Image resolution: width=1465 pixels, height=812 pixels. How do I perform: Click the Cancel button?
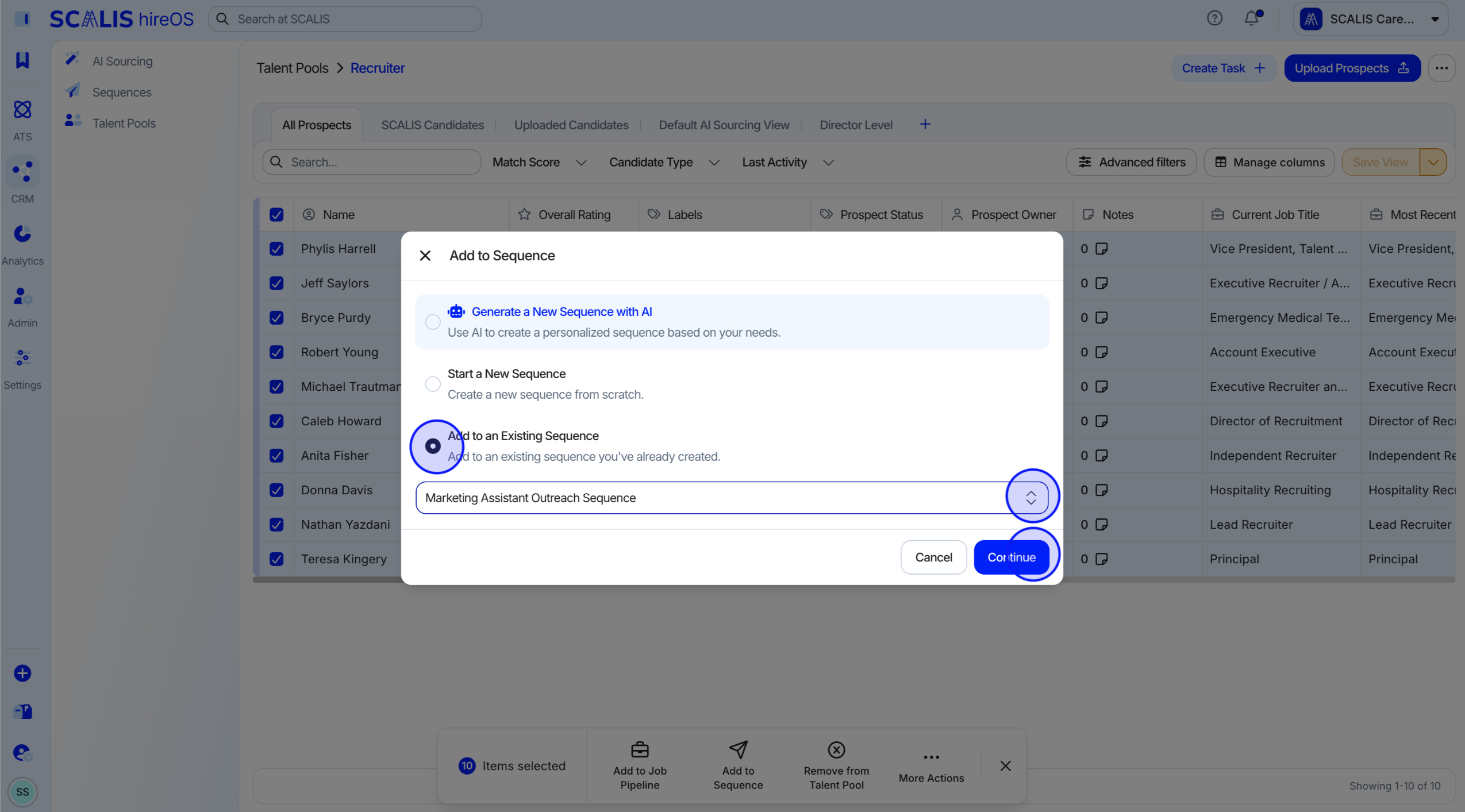click(x=933, y=557)
